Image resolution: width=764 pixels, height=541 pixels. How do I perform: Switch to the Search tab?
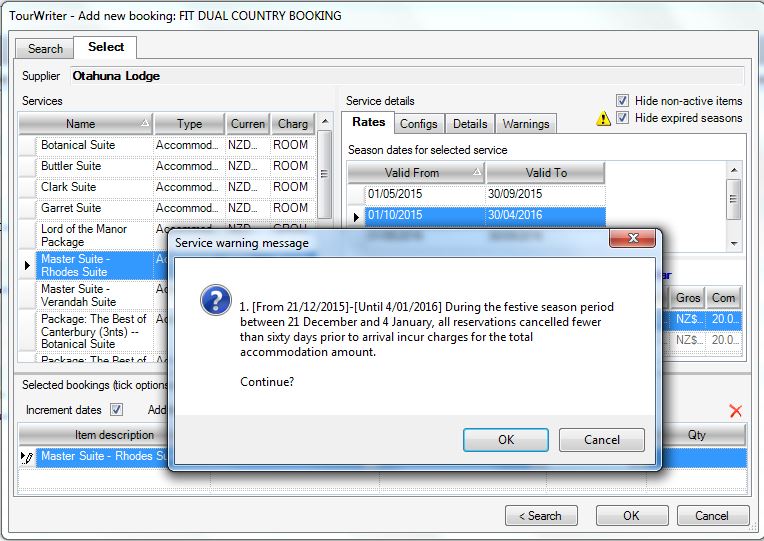tap(45, 49)
